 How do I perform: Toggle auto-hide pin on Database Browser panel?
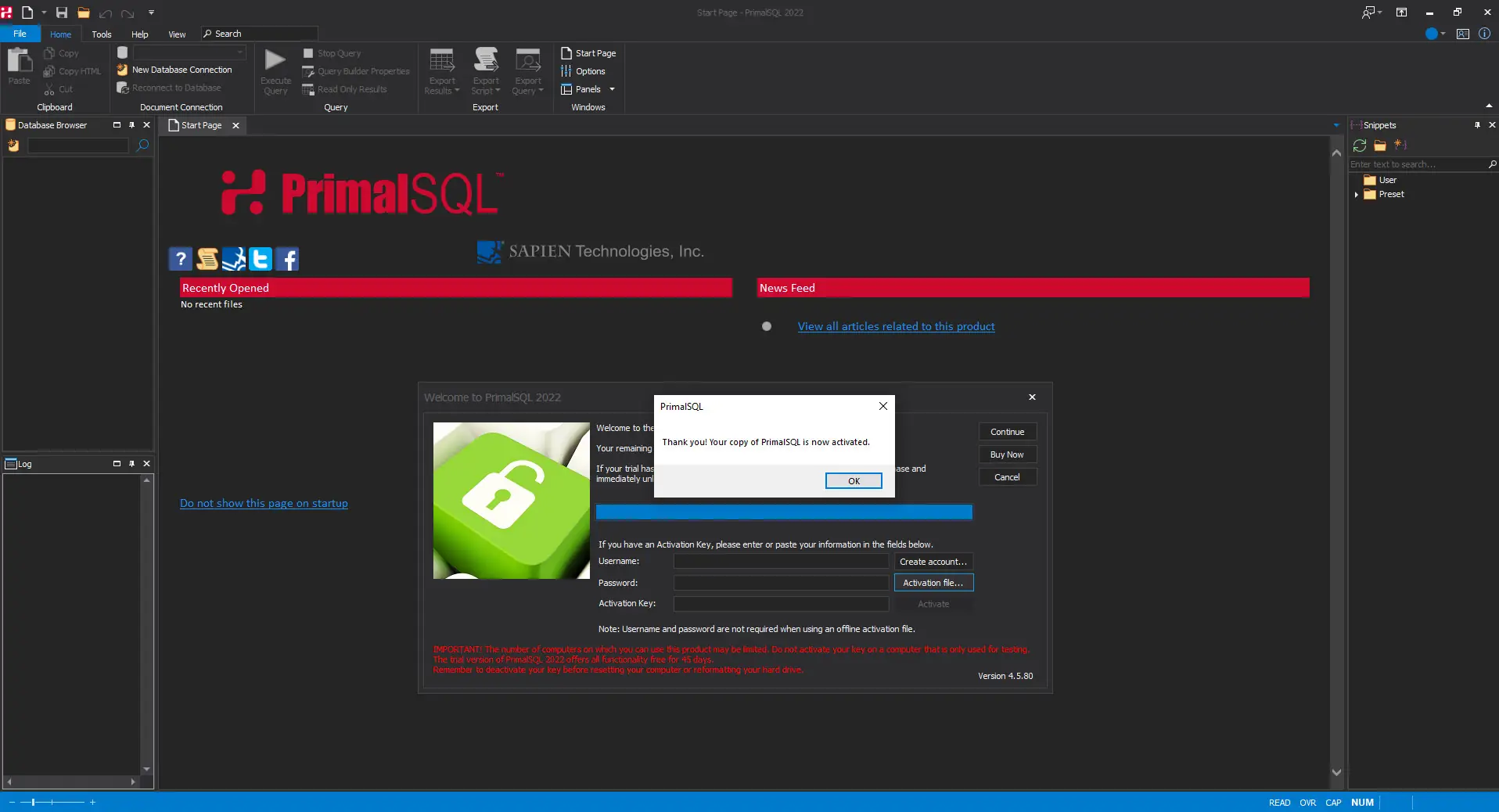131,125
